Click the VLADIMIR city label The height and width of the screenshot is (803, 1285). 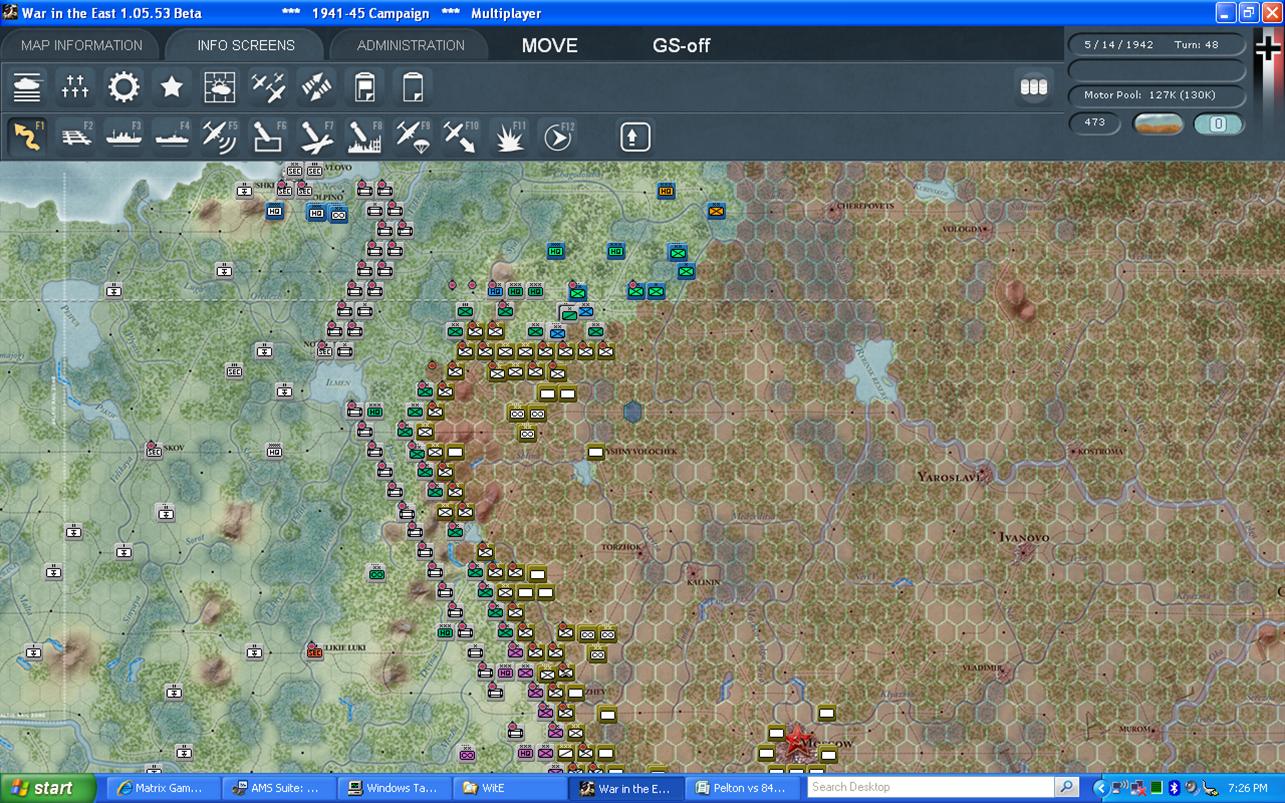(x=982, y=668)
